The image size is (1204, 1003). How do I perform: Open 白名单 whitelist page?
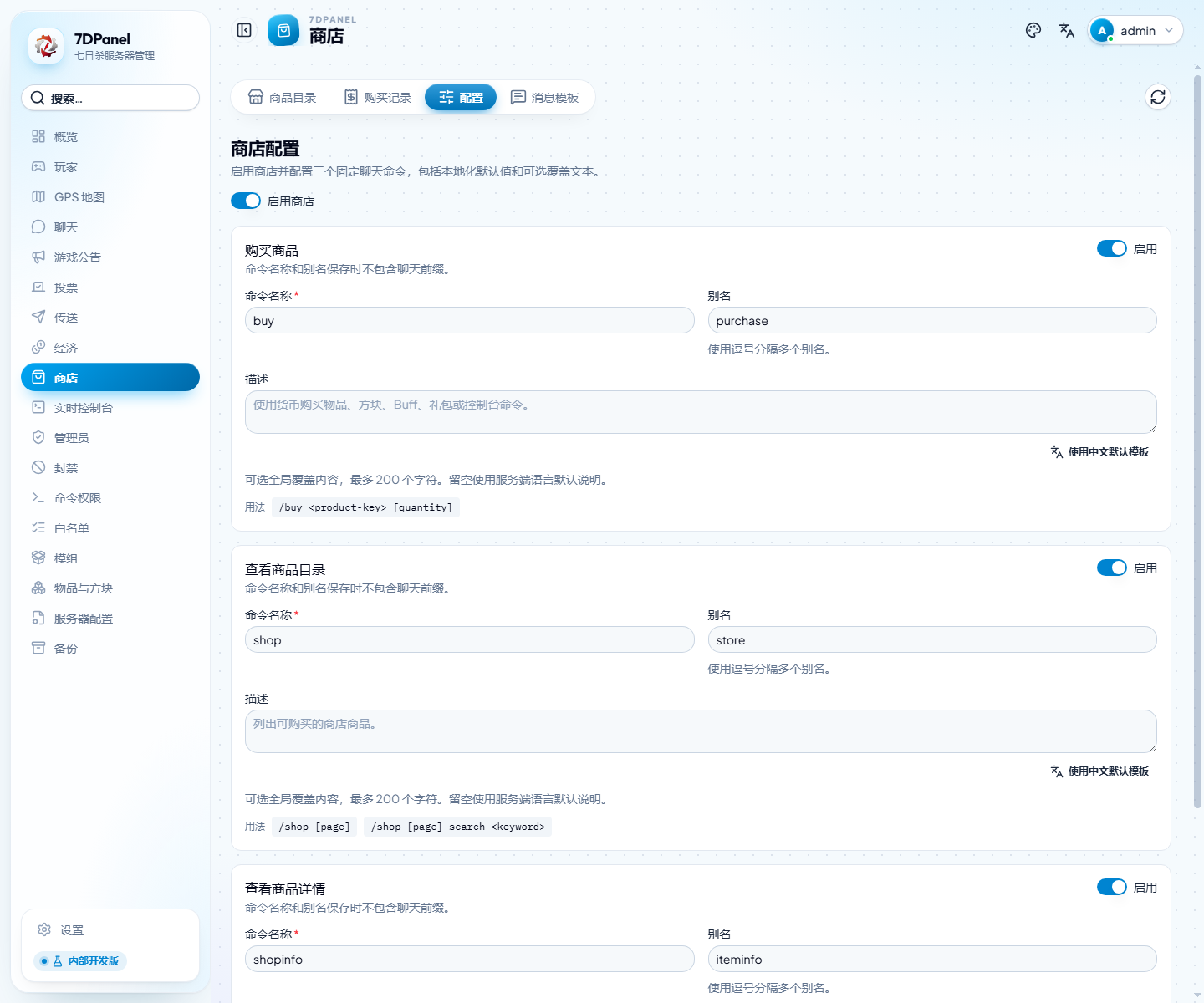[110, 527]
